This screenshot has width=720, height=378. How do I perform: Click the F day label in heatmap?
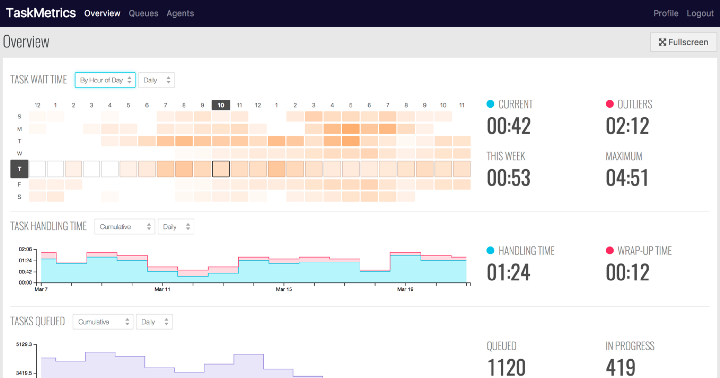click(19, 184)
